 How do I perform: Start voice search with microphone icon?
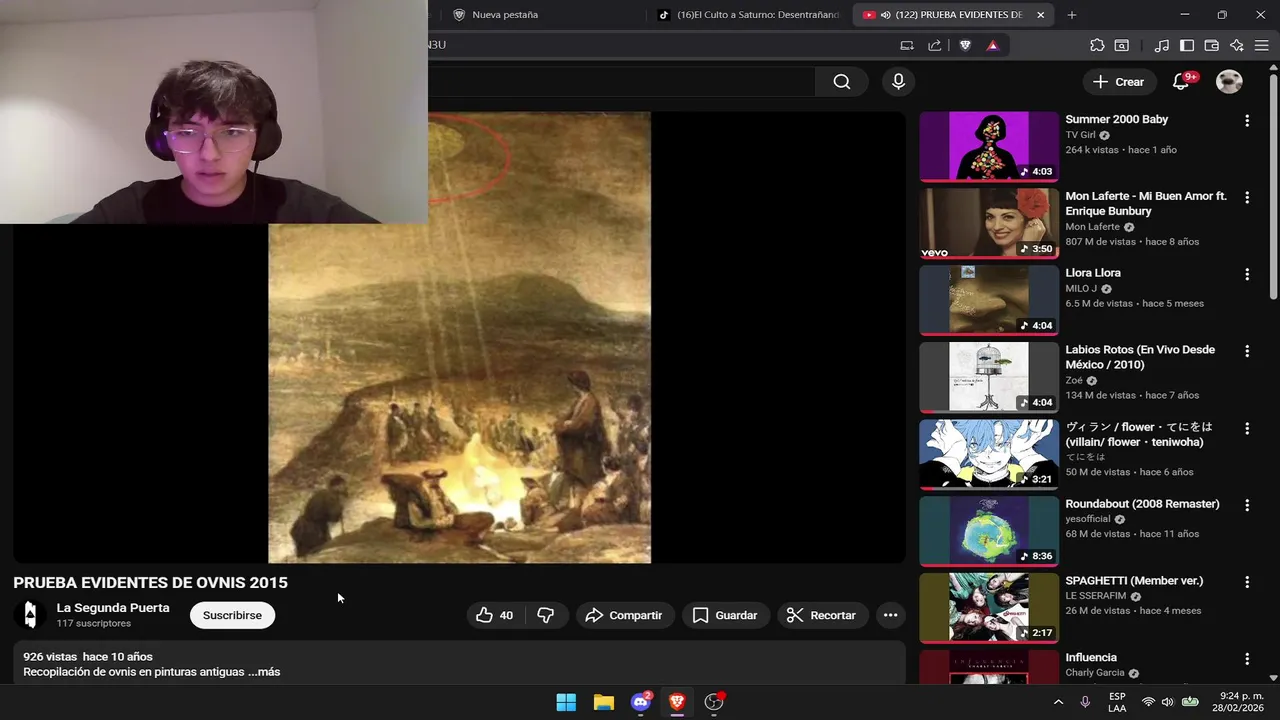coord(898,82)
